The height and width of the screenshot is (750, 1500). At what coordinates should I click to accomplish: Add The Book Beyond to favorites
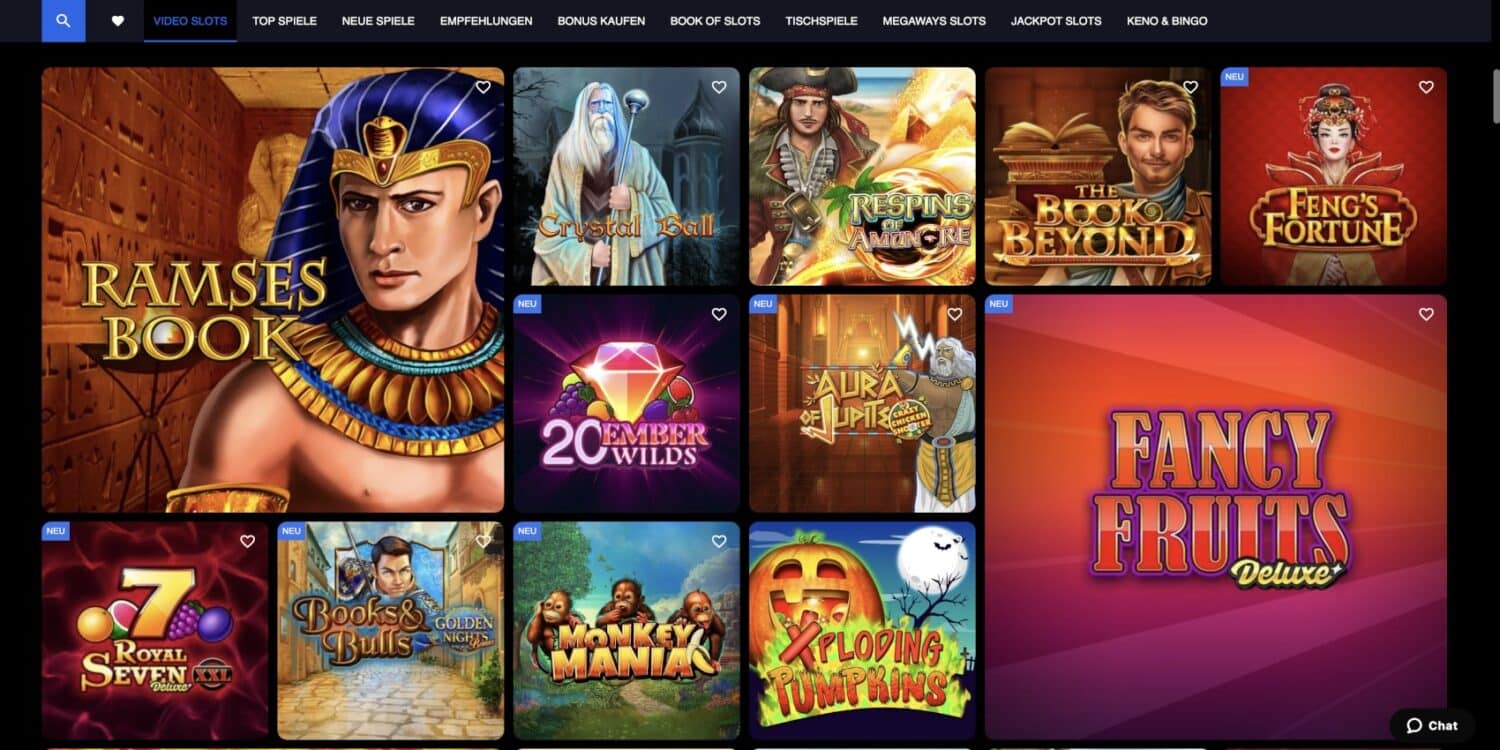[1190, 87]
